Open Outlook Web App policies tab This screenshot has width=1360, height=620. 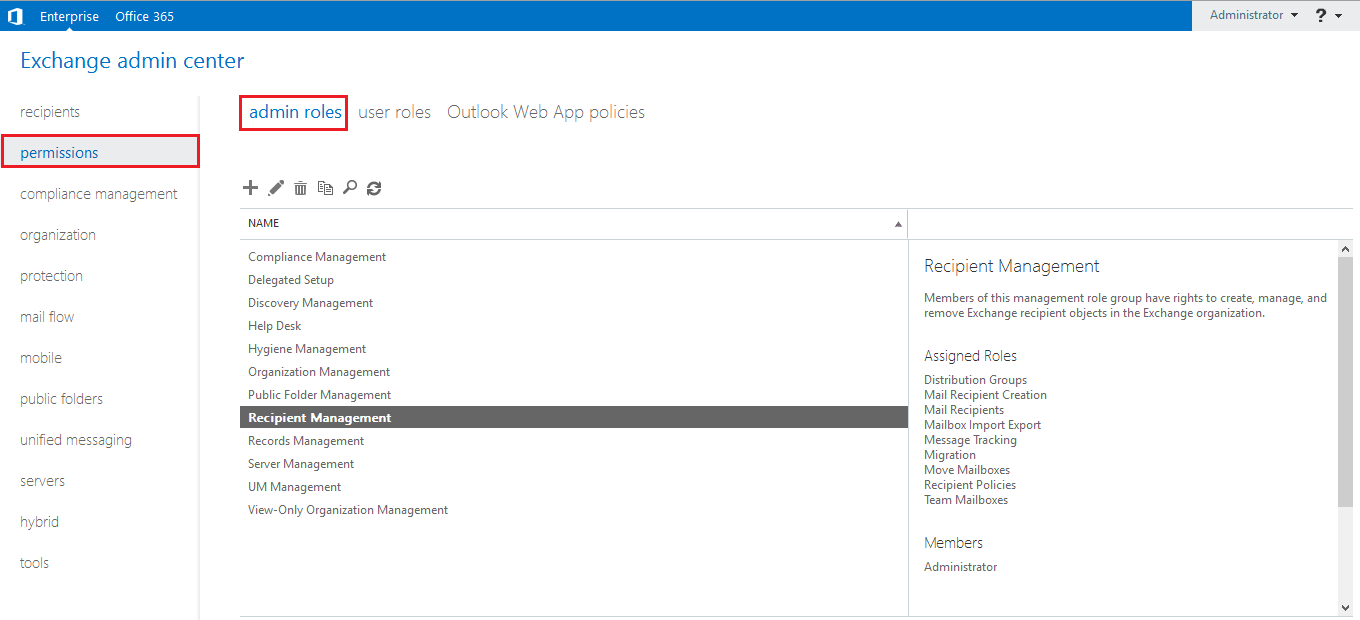pyautogui.click(x=545, y=112)
